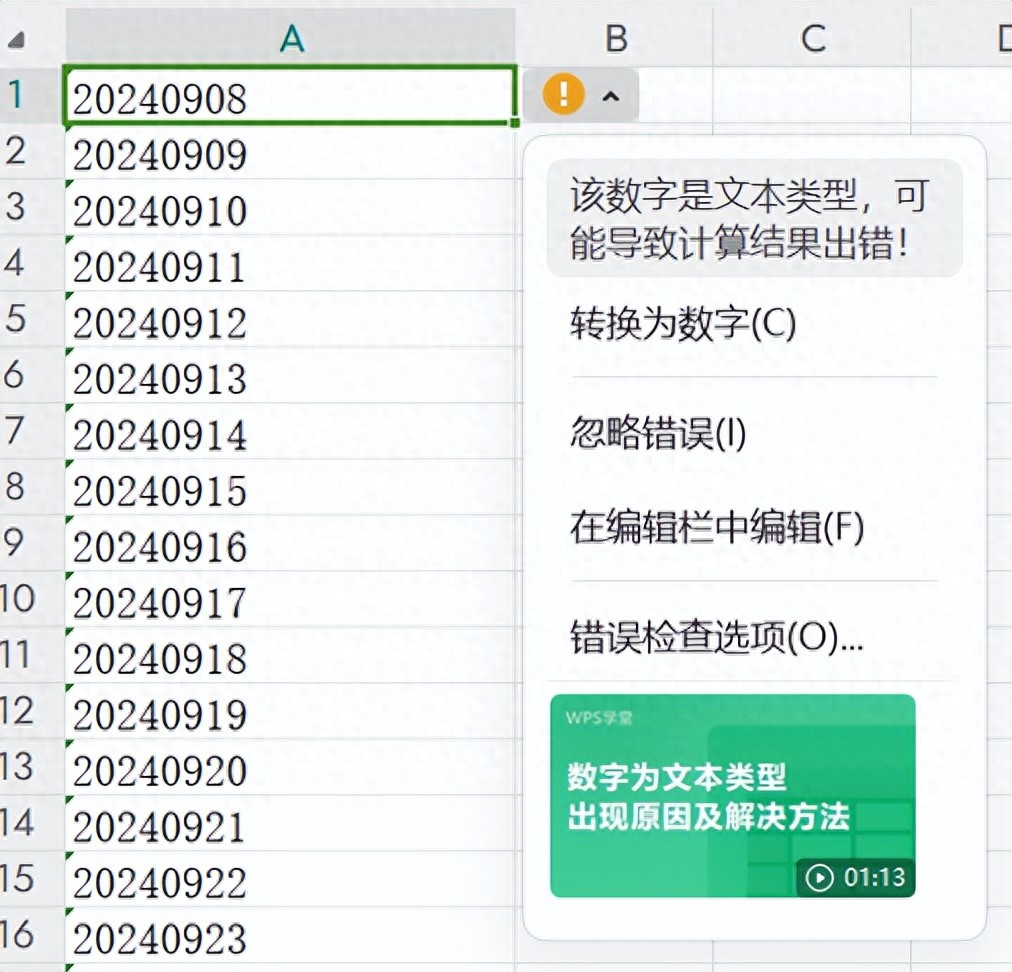Click cell containing 20240921
Image resolution: width=1012 pixels, height=972 pixels.
290,823
